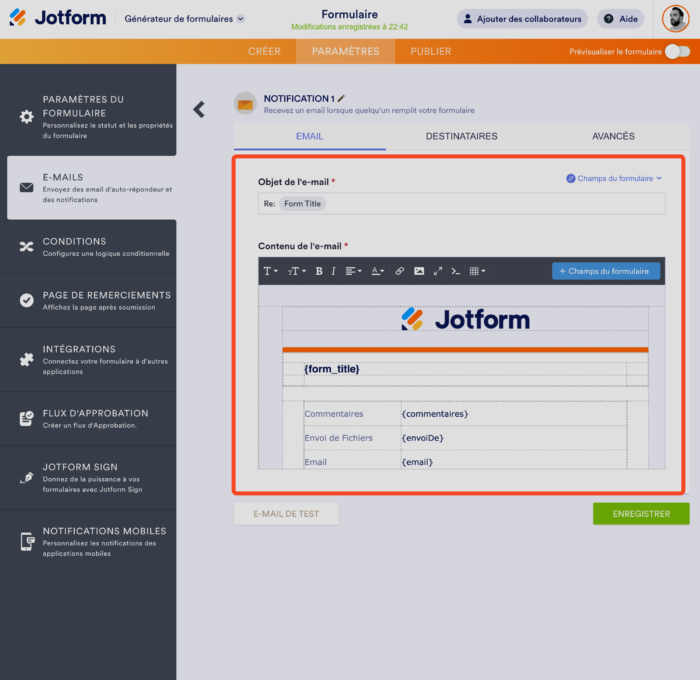Open Form Settings gear in sidebar
Image resolution: width=700 pixels, height=680 pixels.
pos(26,117)
